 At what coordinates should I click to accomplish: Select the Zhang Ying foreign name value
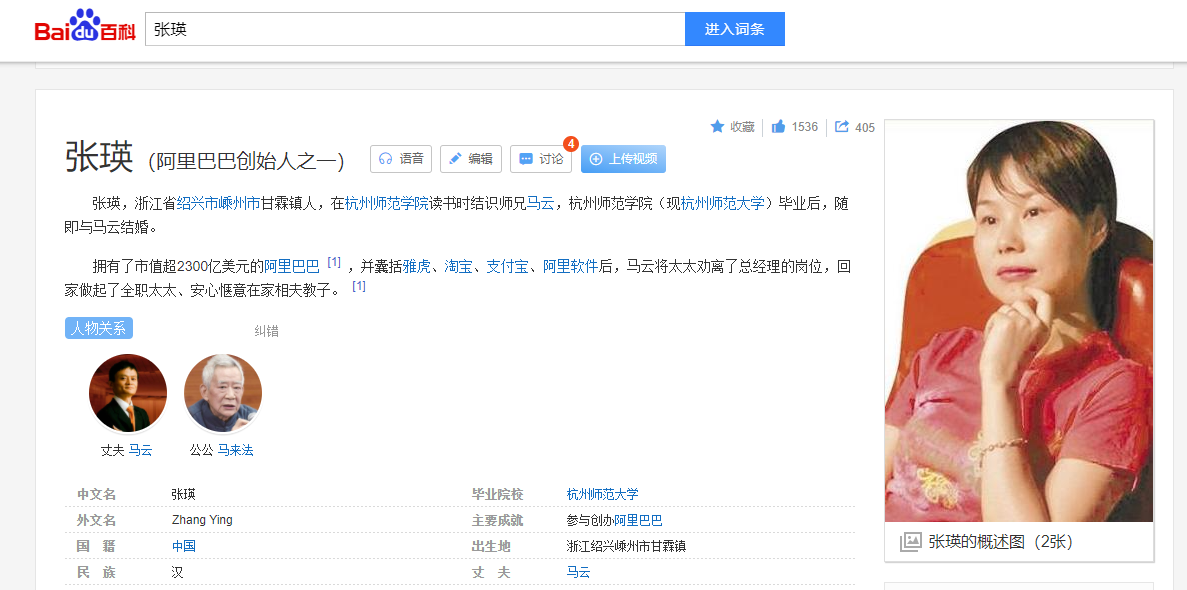click(x=202, y=520)
